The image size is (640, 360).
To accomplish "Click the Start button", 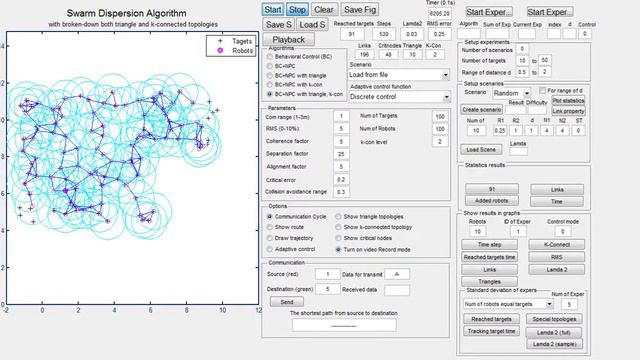I will [x=273, y=10].
